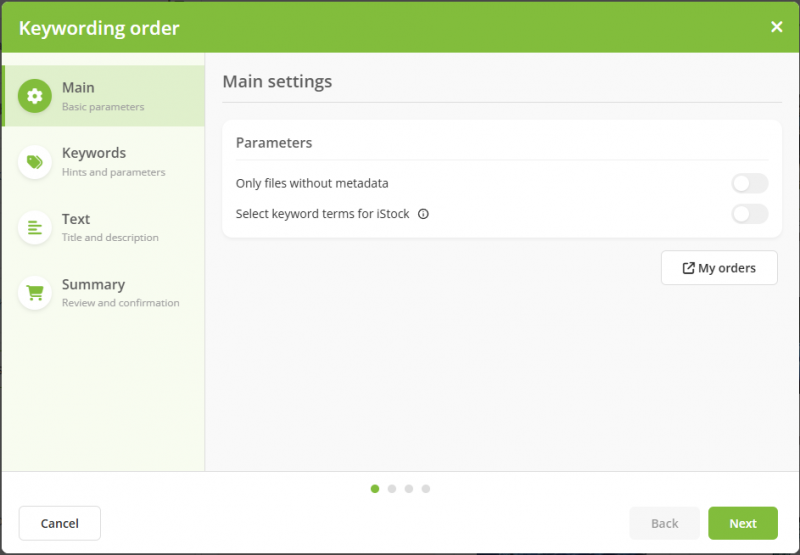Jump to the third step dot
The height and width of the screenshot is (555, 800).
(x=409, y=489)
